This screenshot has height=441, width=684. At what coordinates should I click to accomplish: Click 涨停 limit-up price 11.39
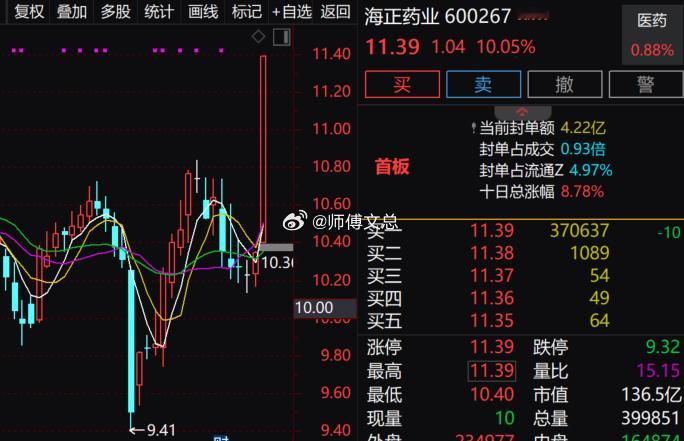point(492,347)
